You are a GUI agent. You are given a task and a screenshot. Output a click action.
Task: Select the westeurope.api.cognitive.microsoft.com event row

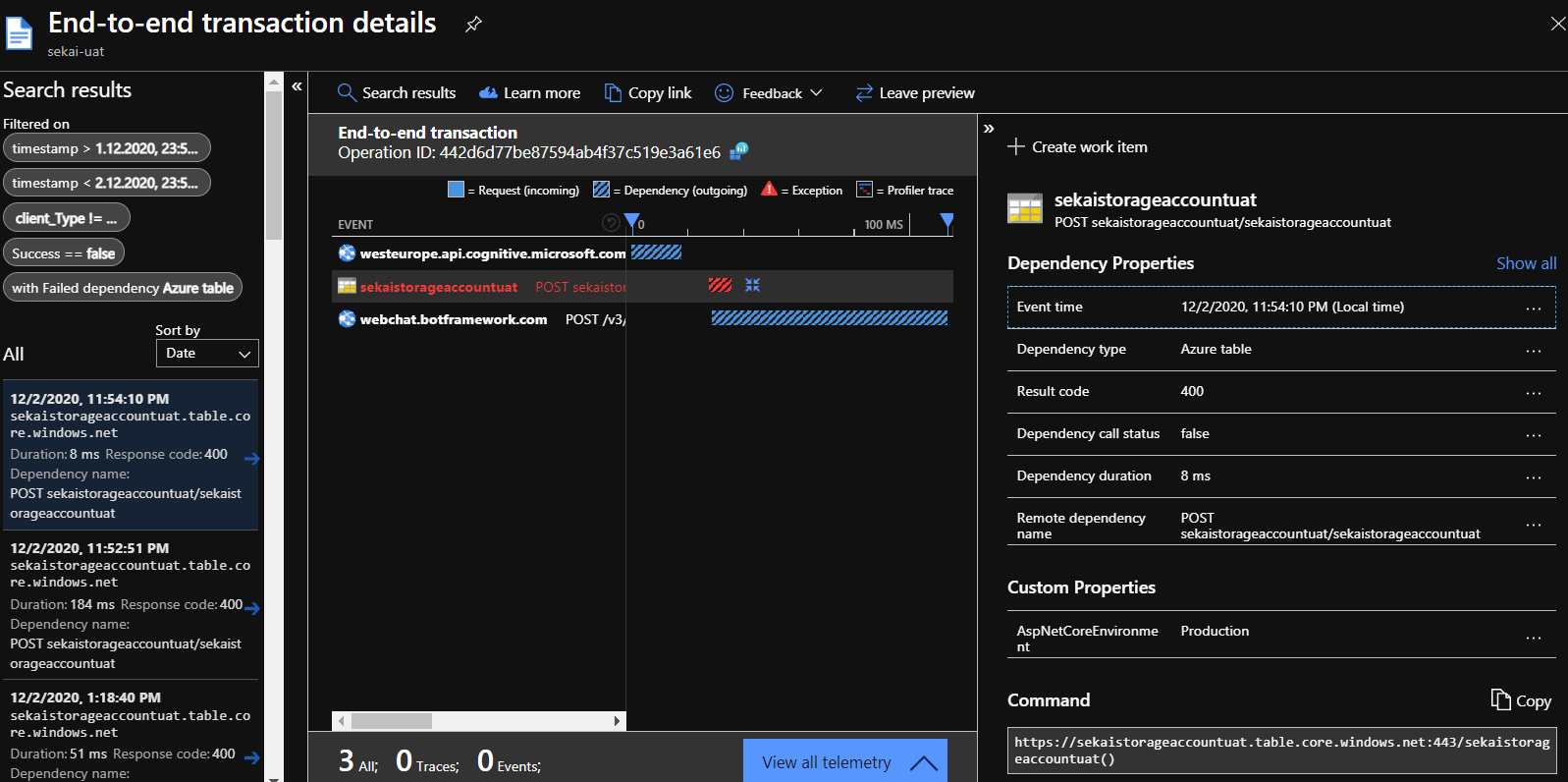click(642, 253)
